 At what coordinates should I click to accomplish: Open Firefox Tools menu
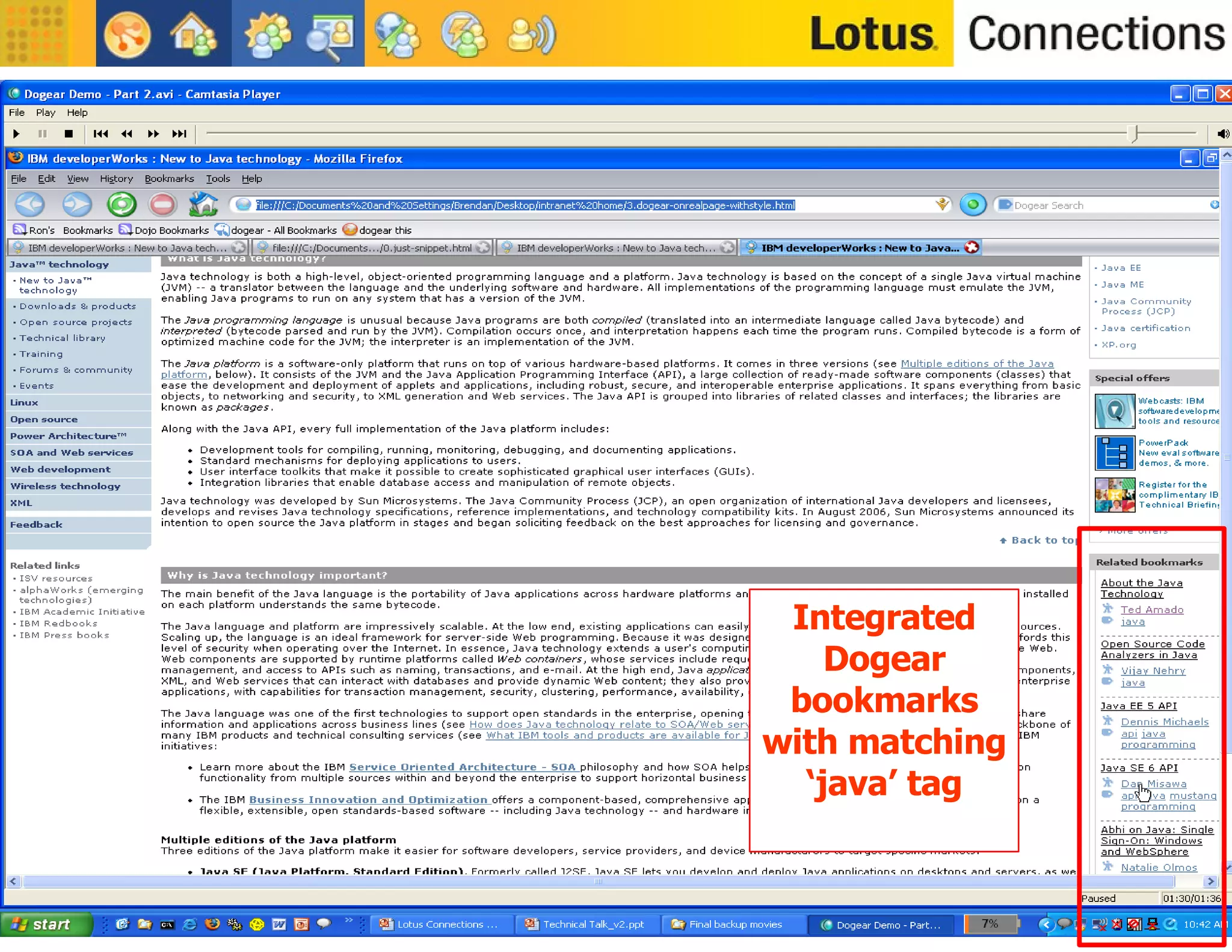pyautogui.click(x=218, y=179)
